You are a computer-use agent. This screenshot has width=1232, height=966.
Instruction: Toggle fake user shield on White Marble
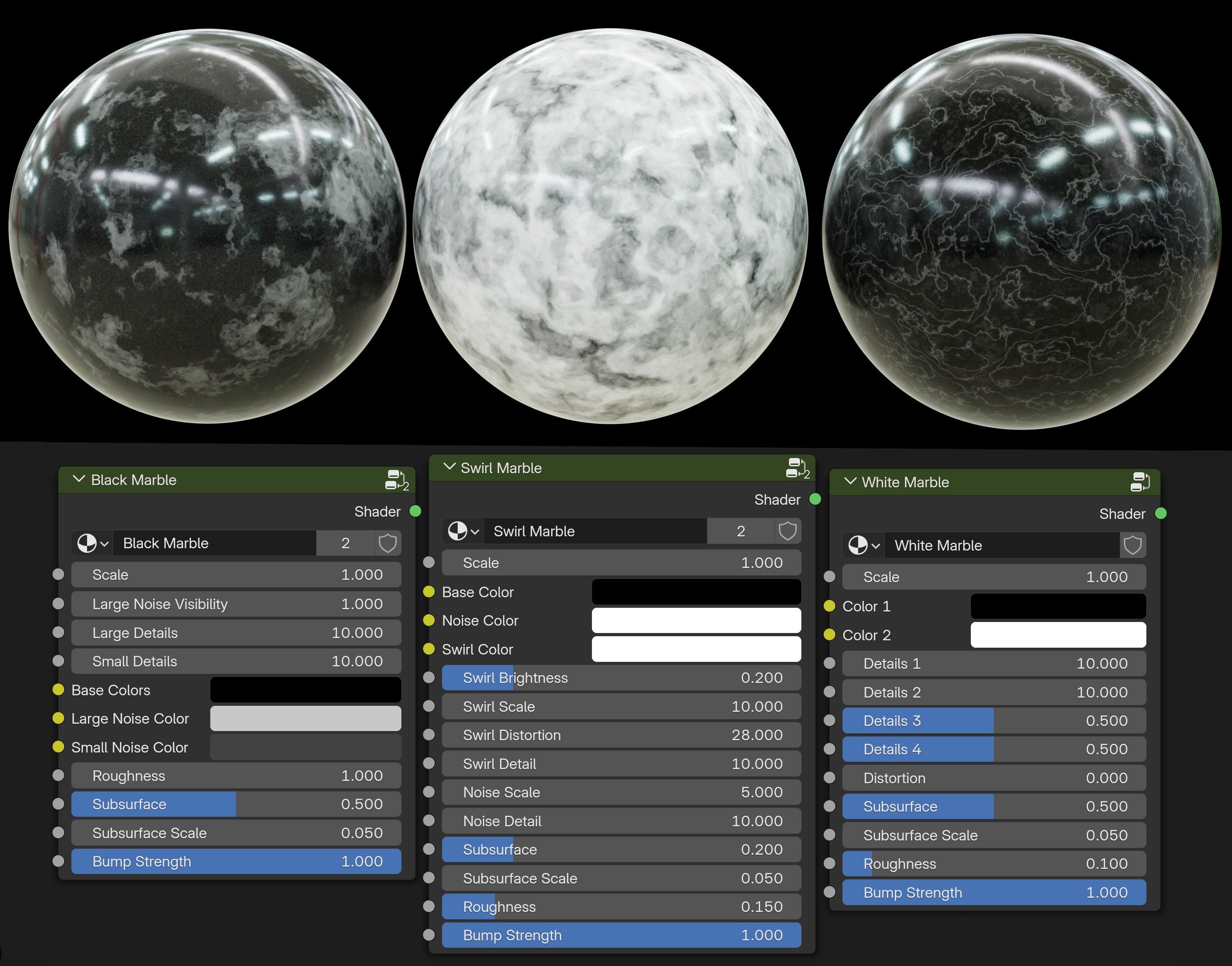click(x=1133, y=545)
